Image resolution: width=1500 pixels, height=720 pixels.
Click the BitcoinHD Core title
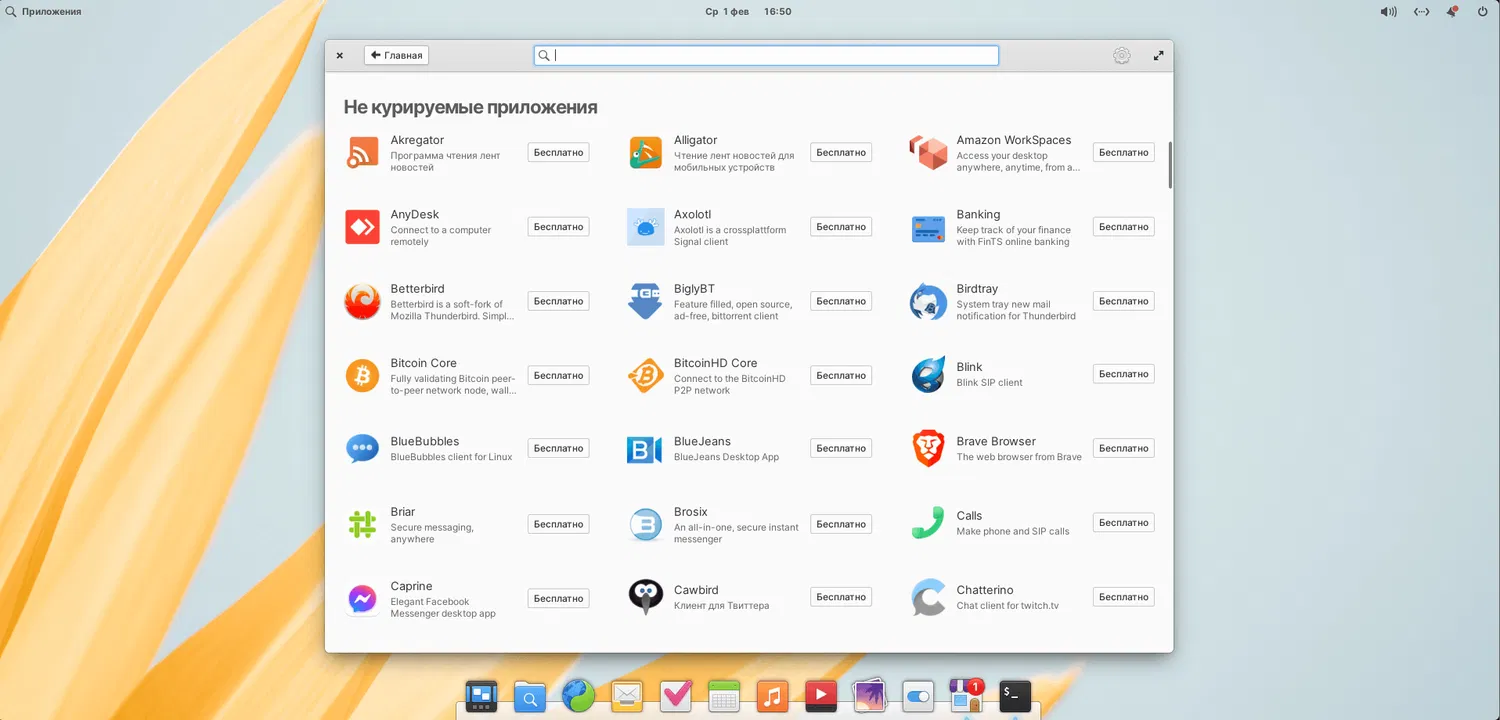716,363
